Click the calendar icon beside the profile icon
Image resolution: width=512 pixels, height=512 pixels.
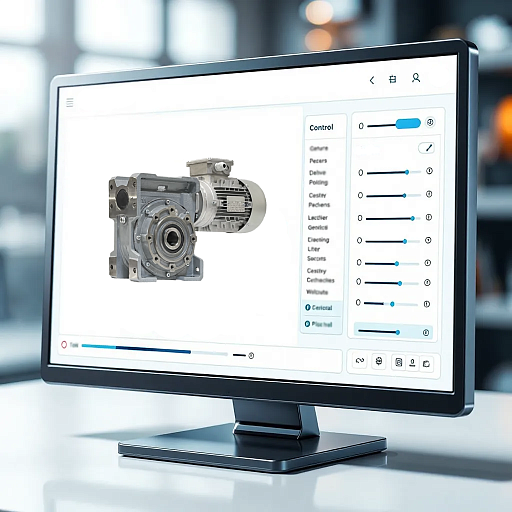(393, 79)
